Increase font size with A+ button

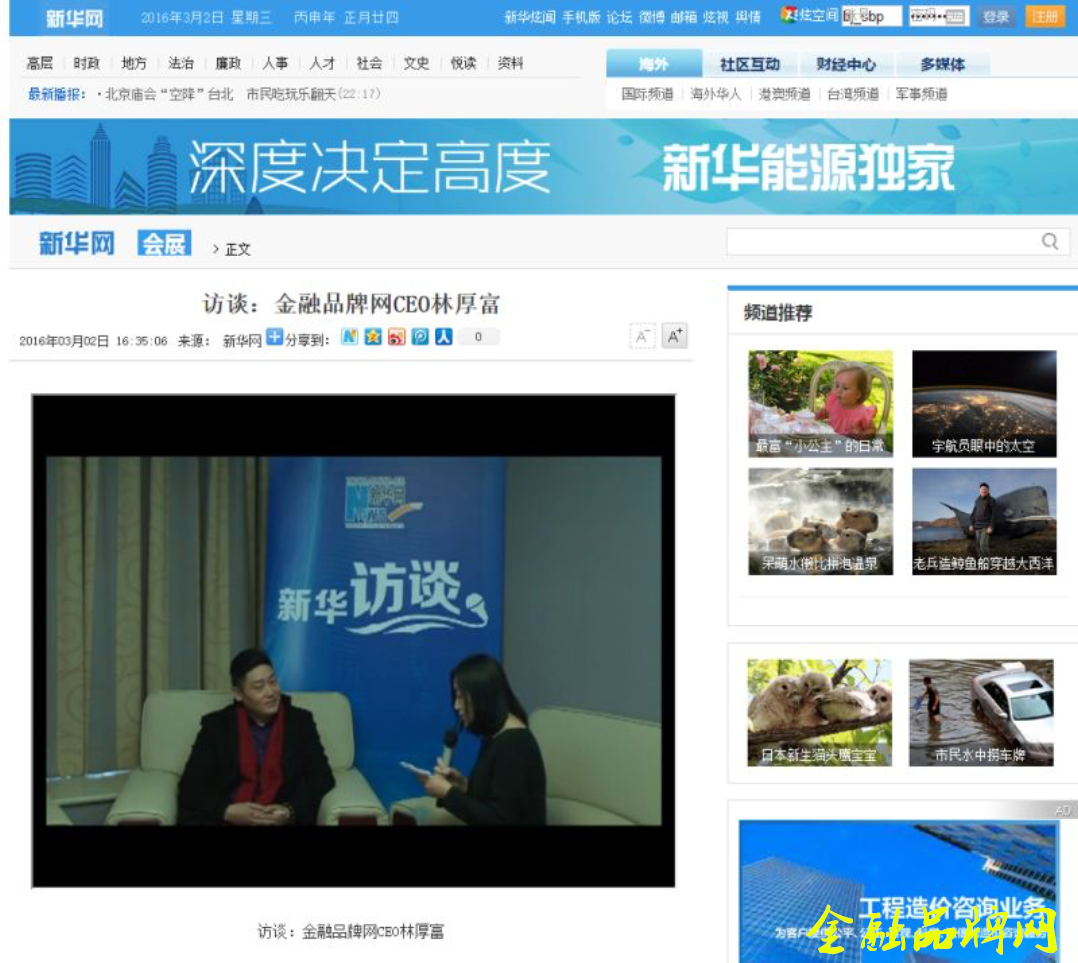pos(675,337)
